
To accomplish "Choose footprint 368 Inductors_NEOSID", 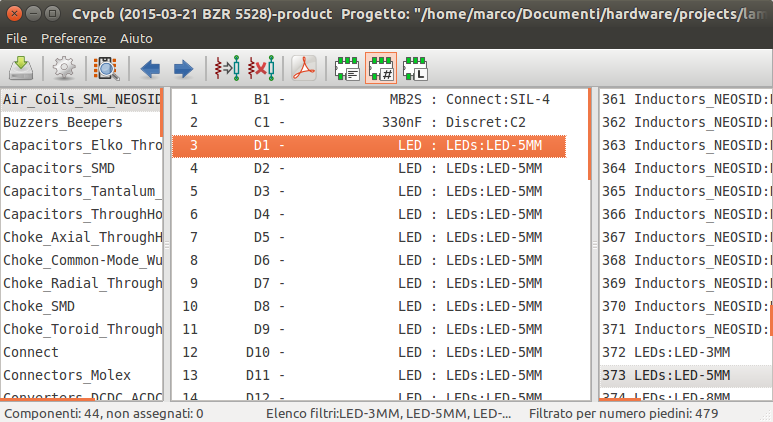I will 684,260.
